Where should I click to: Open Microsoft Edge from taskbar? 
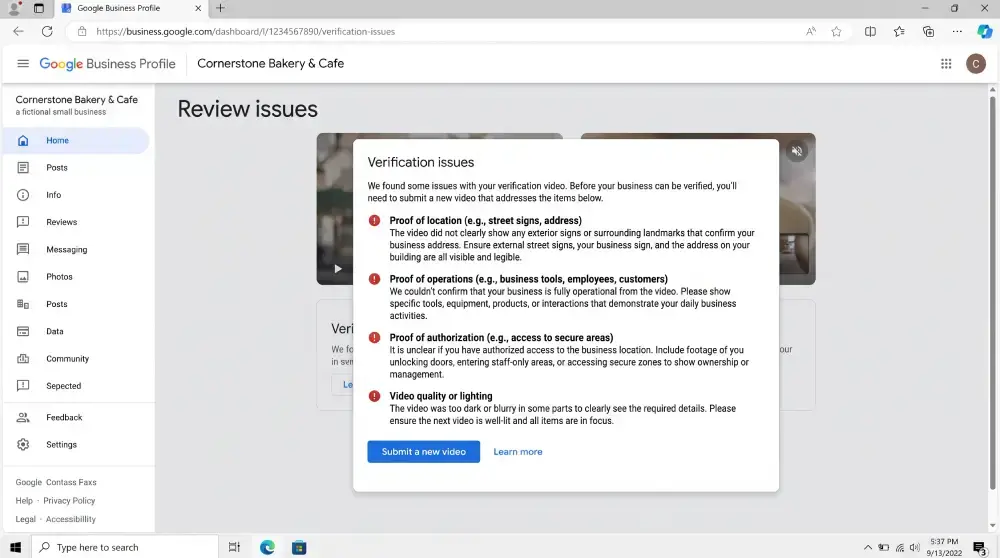pos(267,547)
